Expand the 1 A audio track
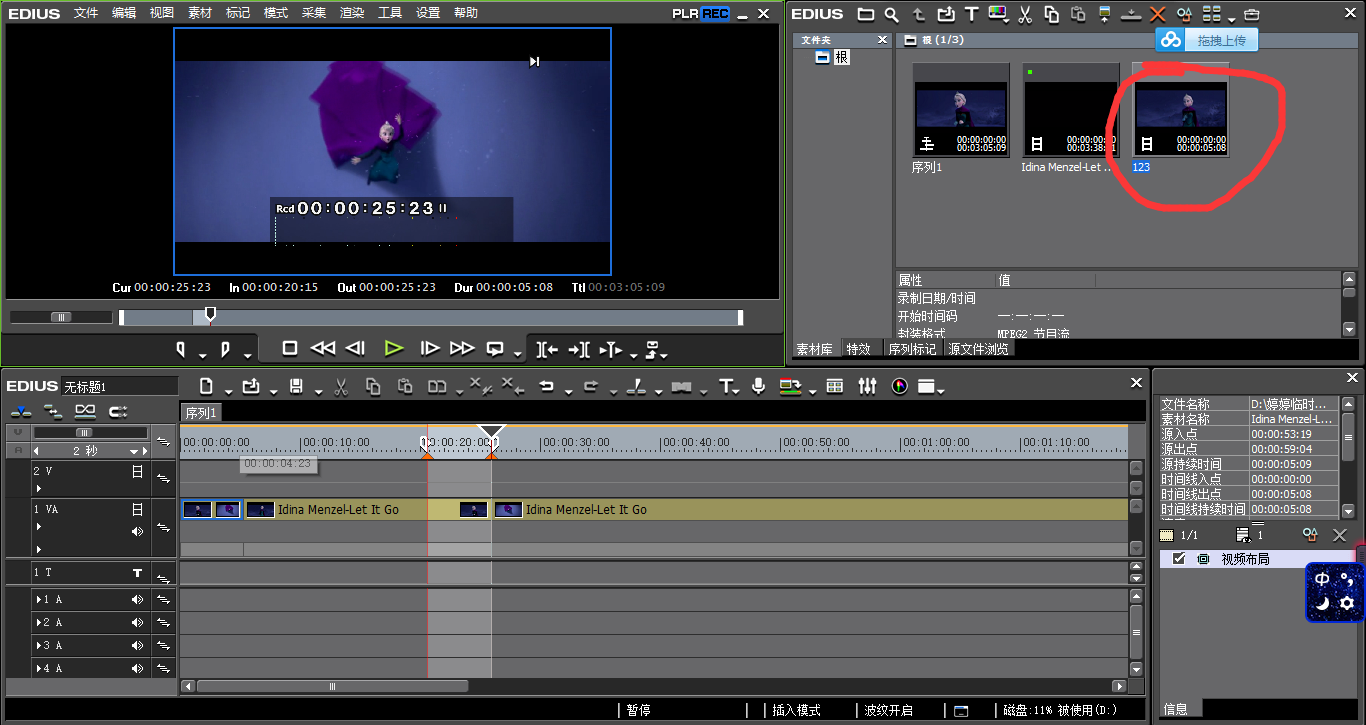The image size is (1366, 725). [38, 600]
